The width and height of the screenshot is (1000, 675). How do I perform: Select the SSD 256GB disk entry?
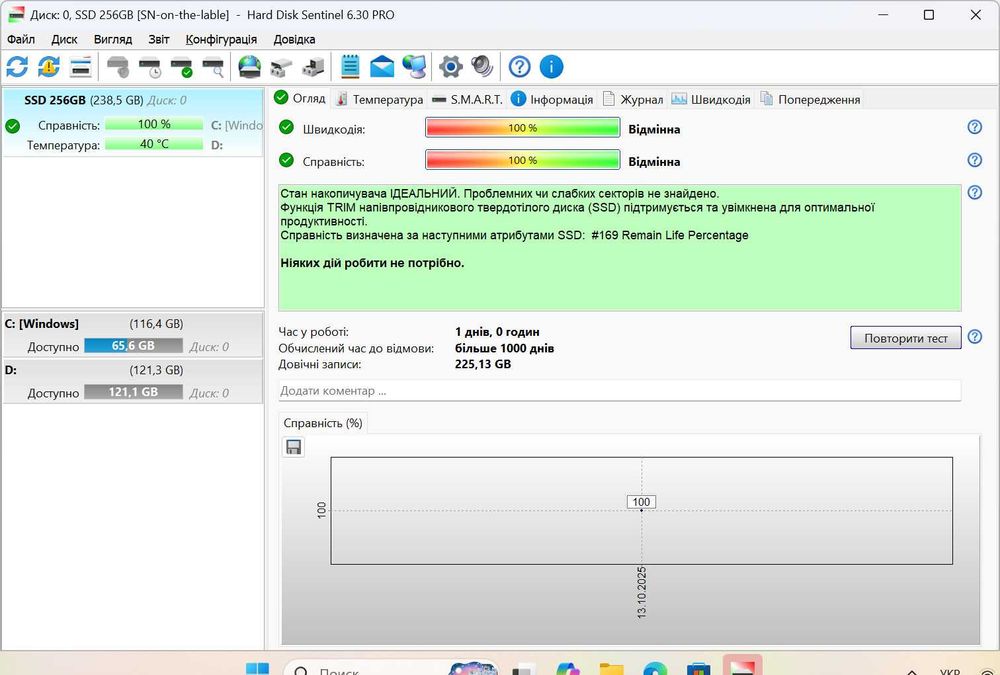(x=133, y=122)
